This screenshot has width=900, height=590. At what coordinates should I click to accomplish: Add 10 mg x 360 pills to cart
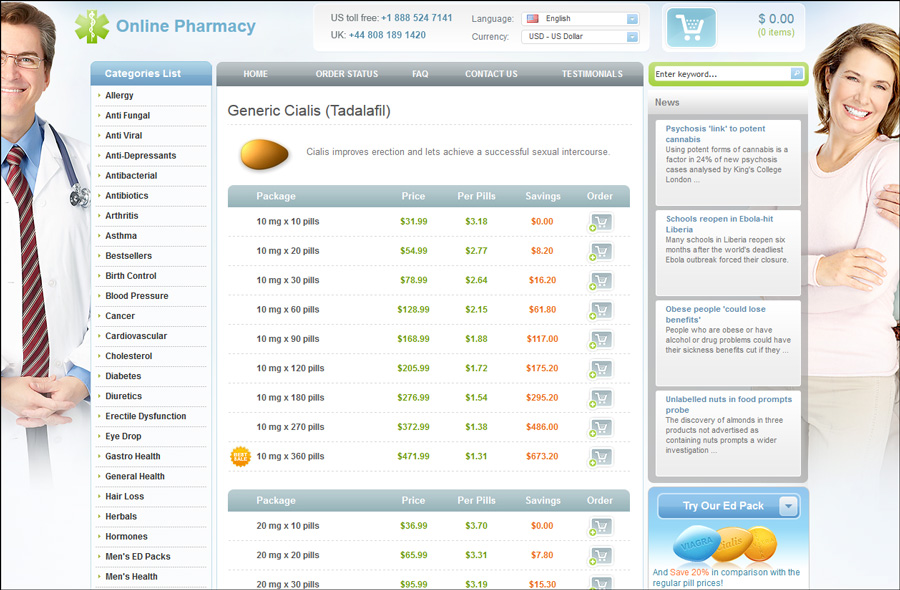tap(601, 457)
